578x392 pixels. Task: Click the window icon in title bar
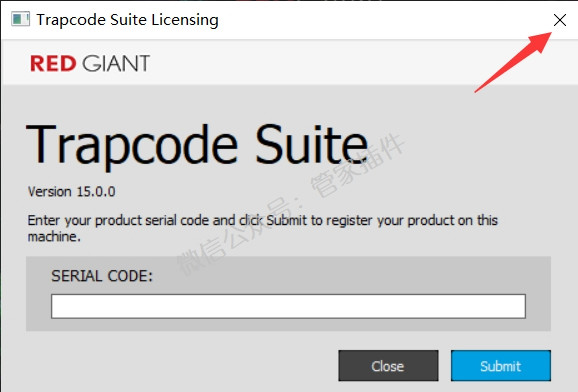point(20,19)
